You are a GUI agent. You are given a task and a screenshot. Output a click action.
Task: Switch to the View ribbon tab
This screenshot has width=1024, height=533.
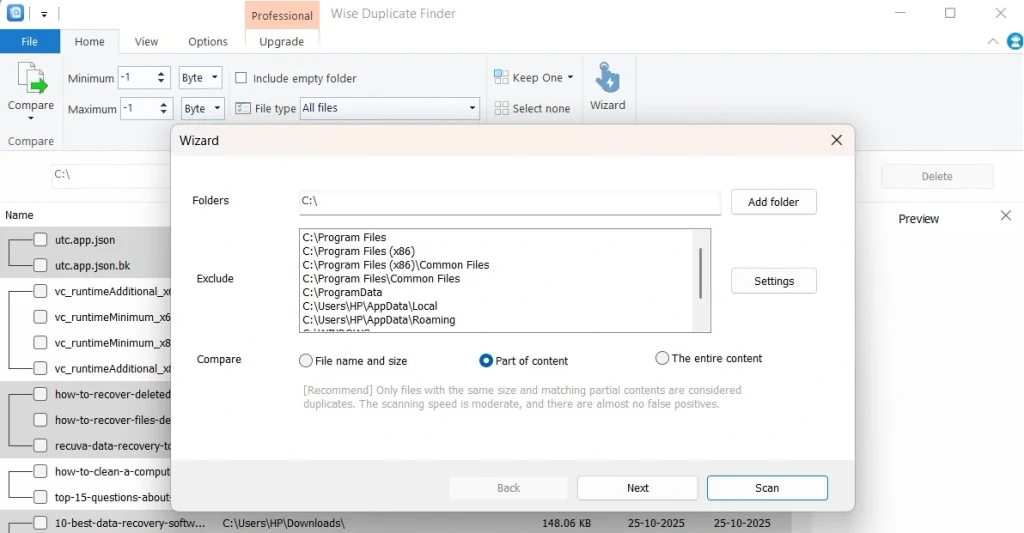click(146, 41)
